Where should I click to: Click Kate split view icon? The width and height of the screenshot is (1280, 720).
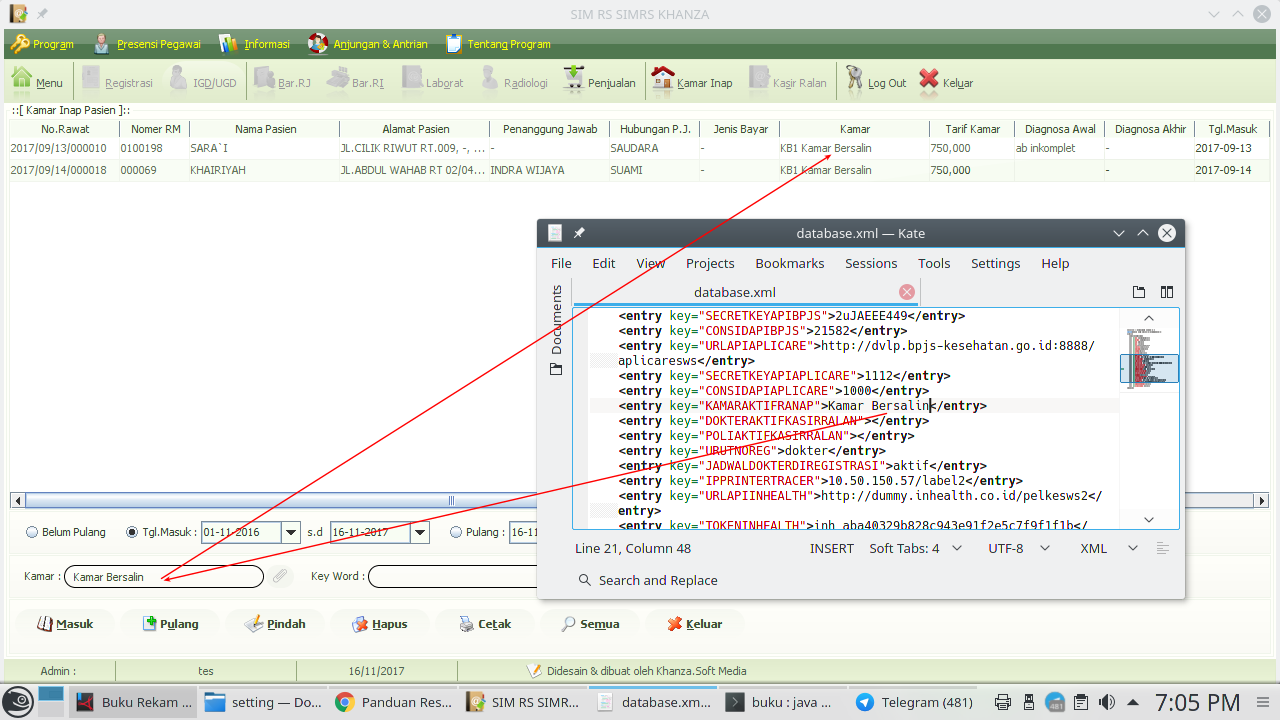point(1167,292)
